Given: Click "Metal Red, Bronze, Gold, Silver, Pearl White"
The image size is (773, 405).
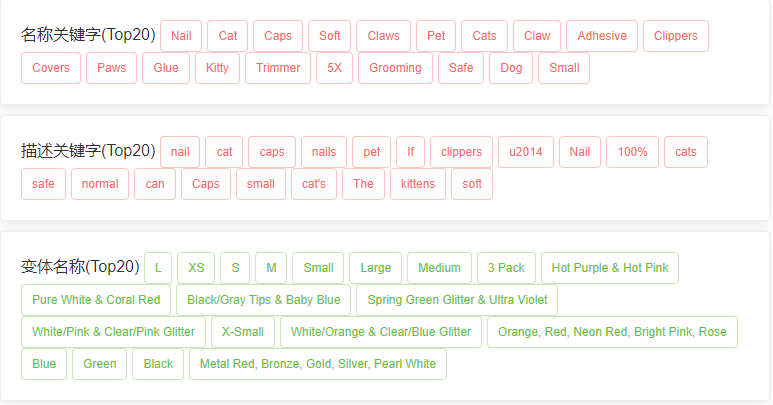Looking at the screenshot, I should coord(318,364).
